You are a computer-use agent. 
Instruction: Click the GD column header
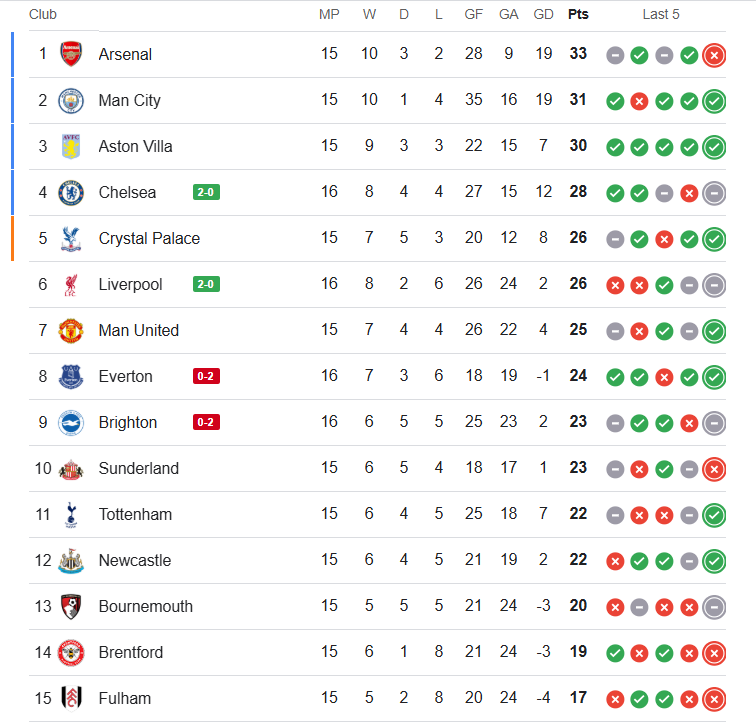tap(543, 14)
